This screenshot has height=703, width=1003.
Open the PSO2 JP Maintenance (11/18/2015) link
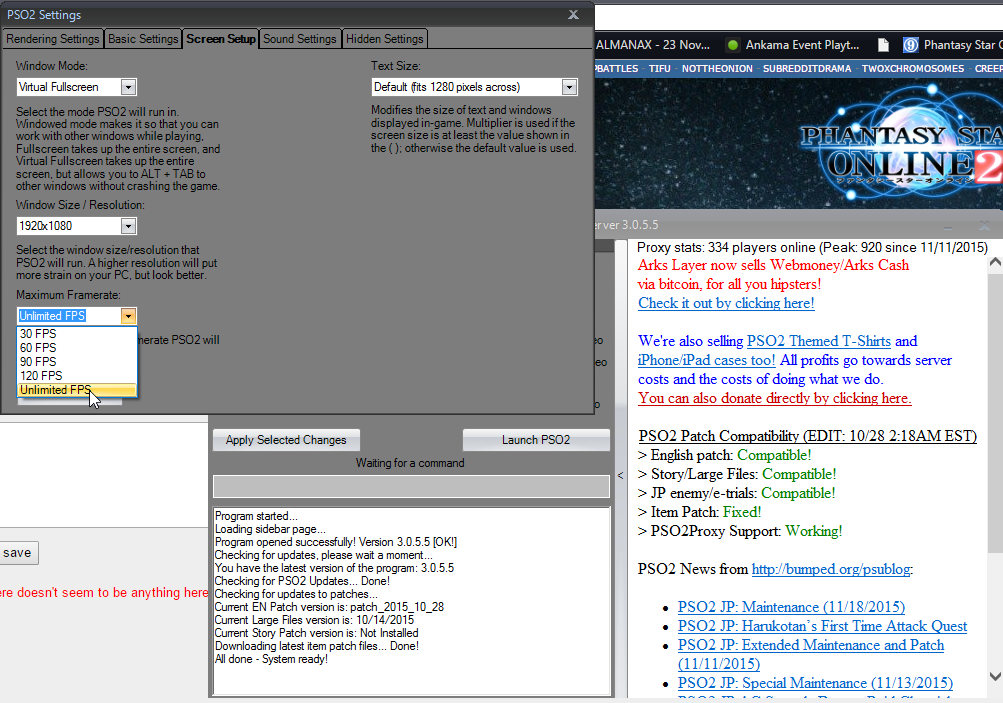pyautogui.click(x=790, y=607)
